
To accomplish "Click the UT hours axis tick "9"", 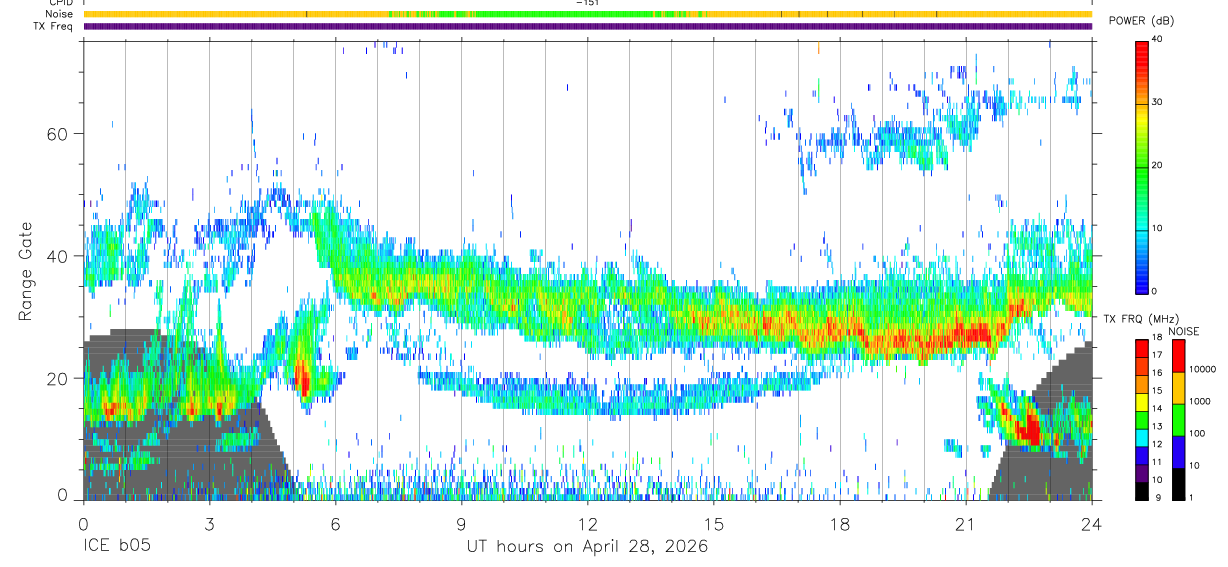I will coord(461,524).
